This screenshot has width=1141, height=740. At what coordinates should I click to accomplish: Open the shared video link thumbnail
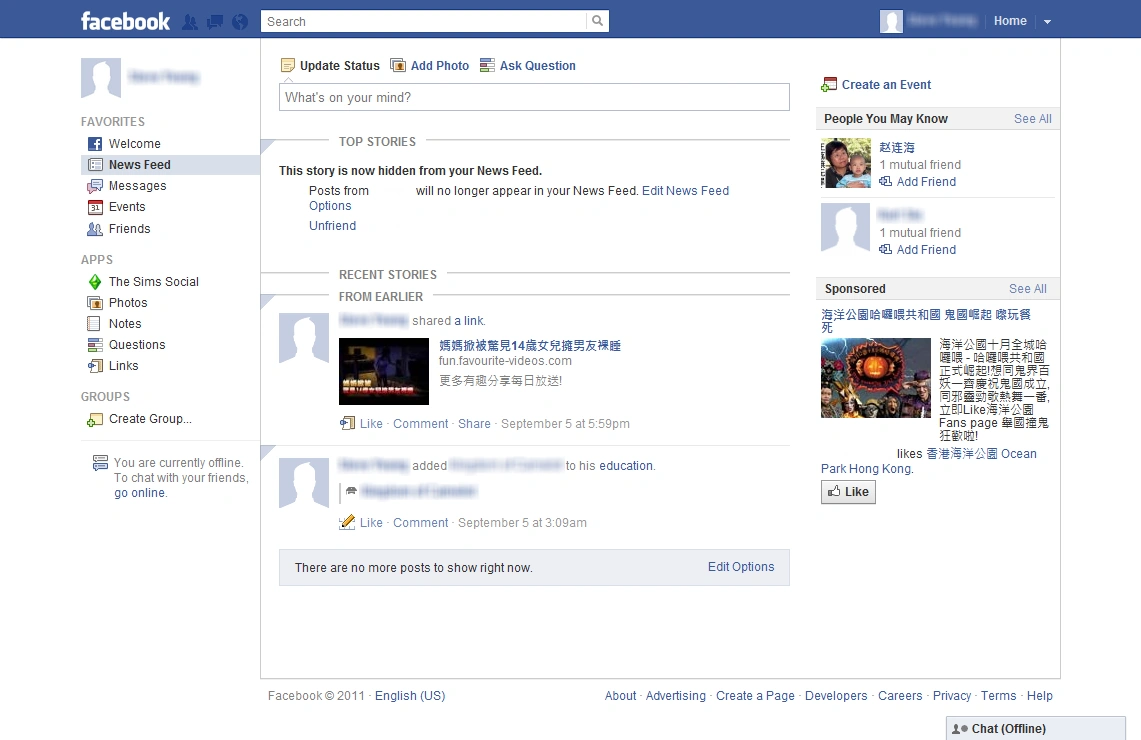[384, 371]
